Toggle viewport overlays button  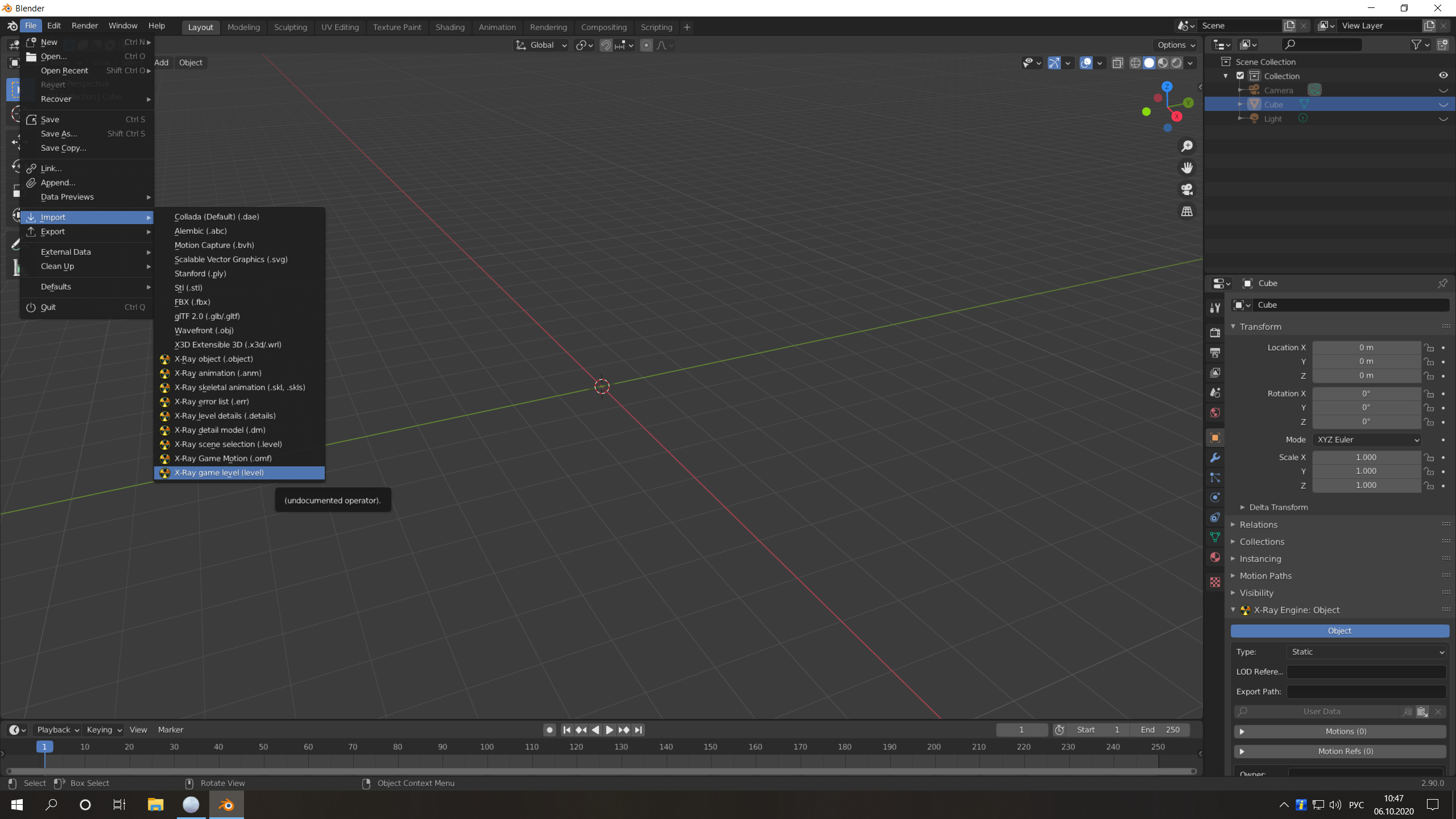coord(1086,63)
